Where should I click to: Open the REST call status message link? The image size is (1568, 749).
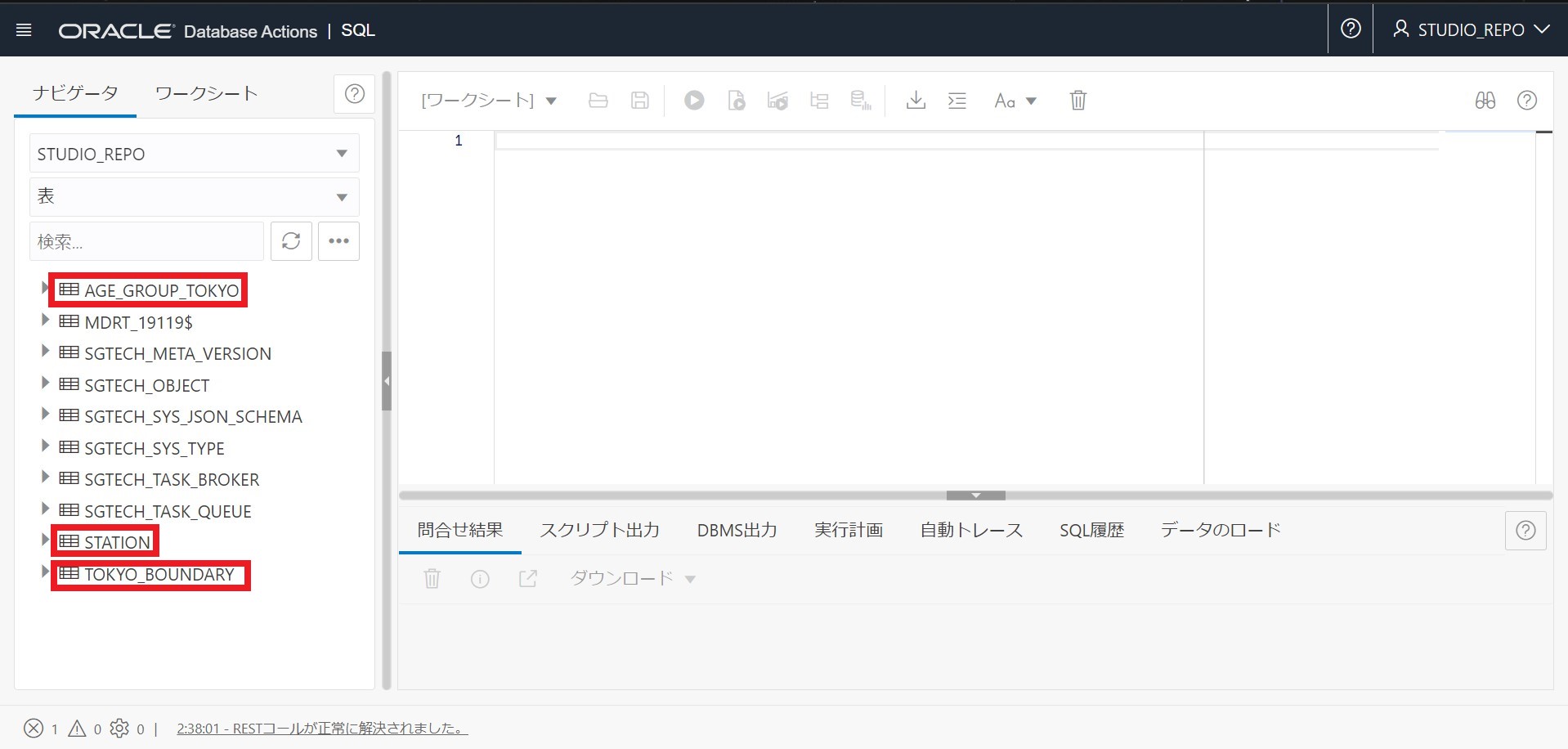click(x=320, y=727)
